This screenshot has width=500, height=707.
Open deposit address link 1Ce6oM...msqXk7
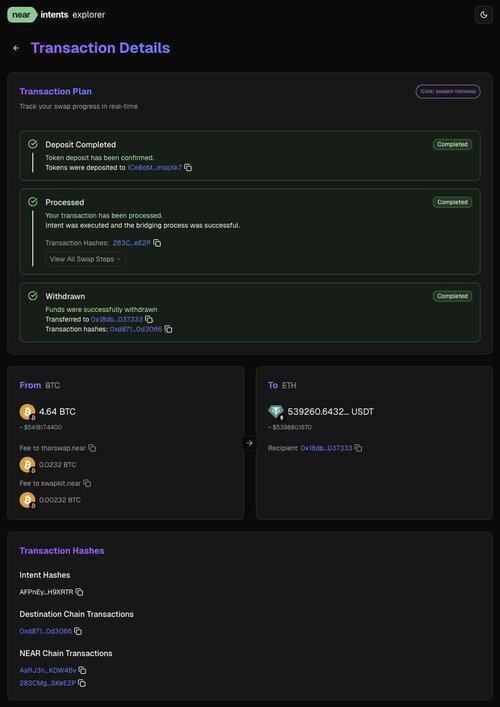click(155, 168)
